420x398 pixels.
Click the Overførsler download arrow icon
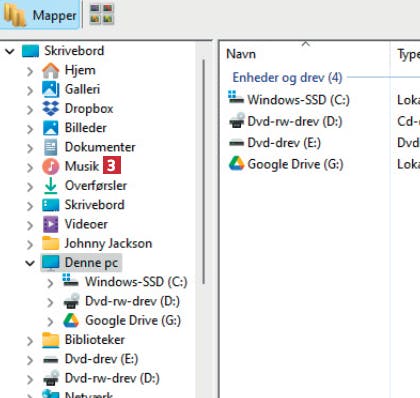click(x=51, y=186)
